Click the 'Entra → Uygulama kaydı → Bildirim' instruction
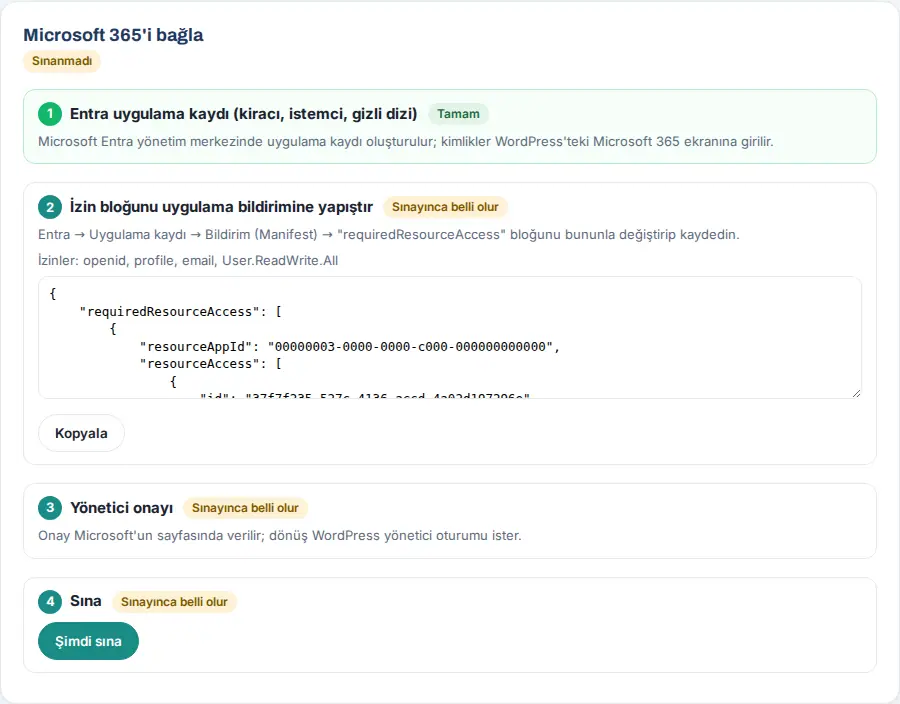The height and width of the screenshot is (704, 900). pyautogui.click(x=389, y=235)
